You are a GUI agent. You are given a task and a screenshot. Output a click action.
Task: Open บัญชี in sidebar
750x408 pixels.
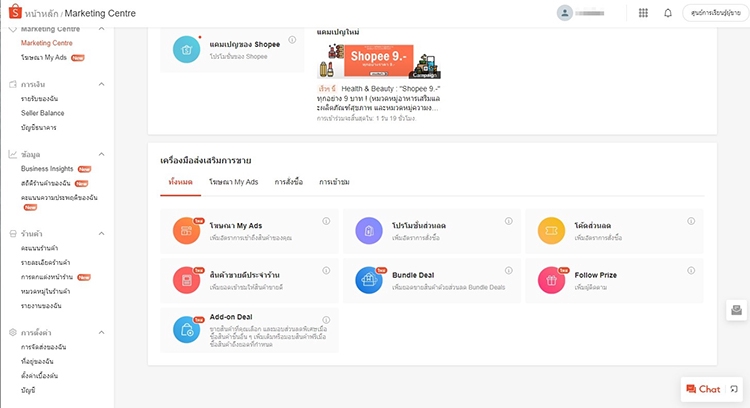pos(28,390)
